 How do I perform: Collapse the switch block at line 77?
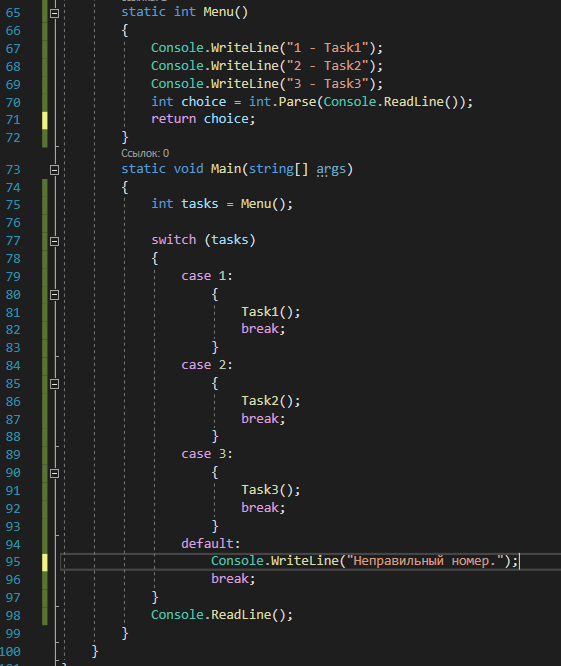(54, 241)
